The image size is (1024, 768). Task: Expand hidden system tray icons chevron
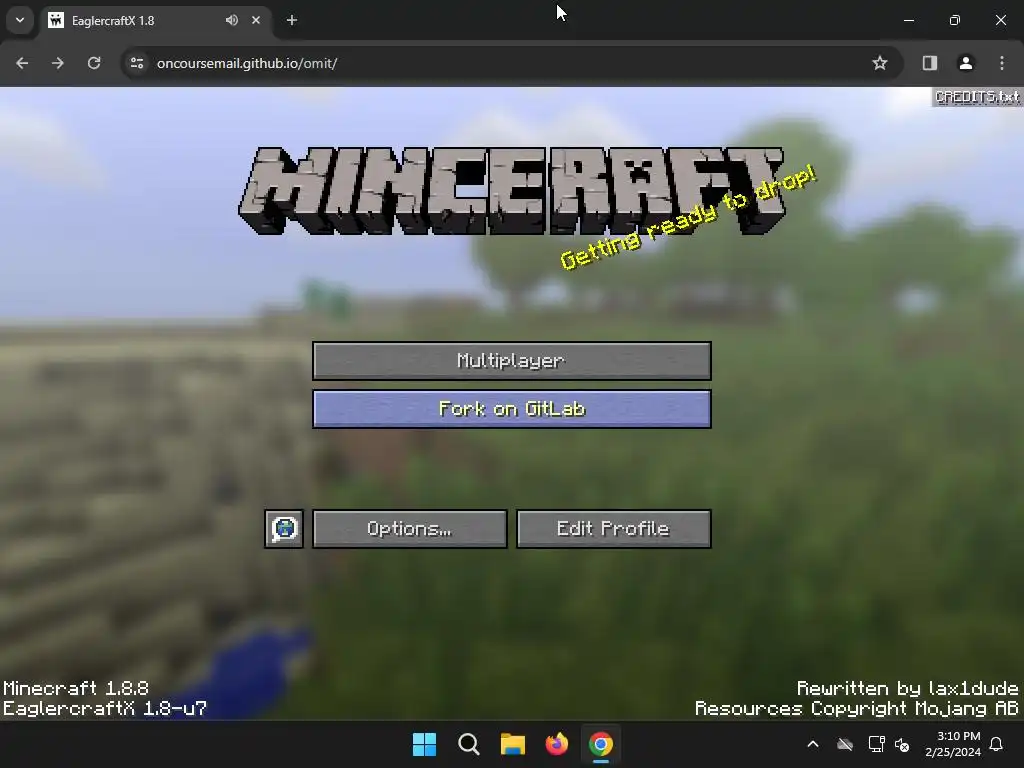pyautogui.click(x=813, y=744)
